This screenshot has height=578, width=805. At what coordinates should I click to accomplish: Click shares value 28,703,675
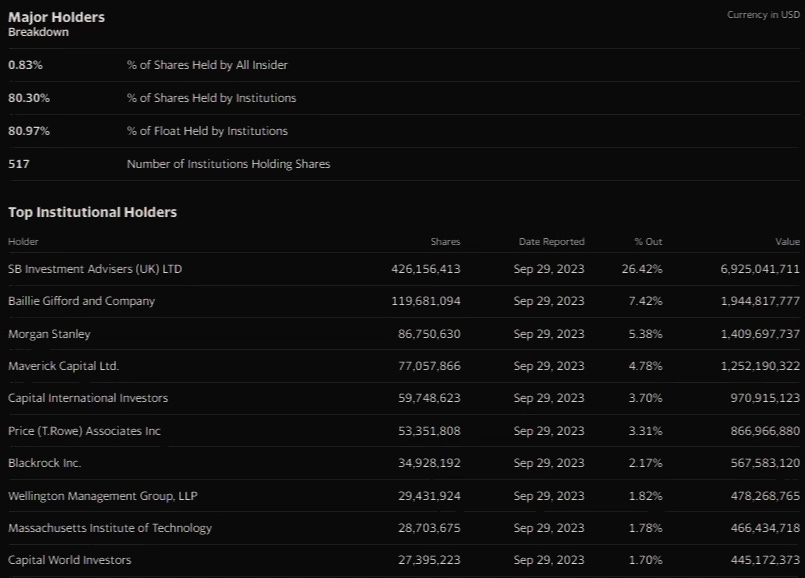pyautogui.click(x=429, y=528)
